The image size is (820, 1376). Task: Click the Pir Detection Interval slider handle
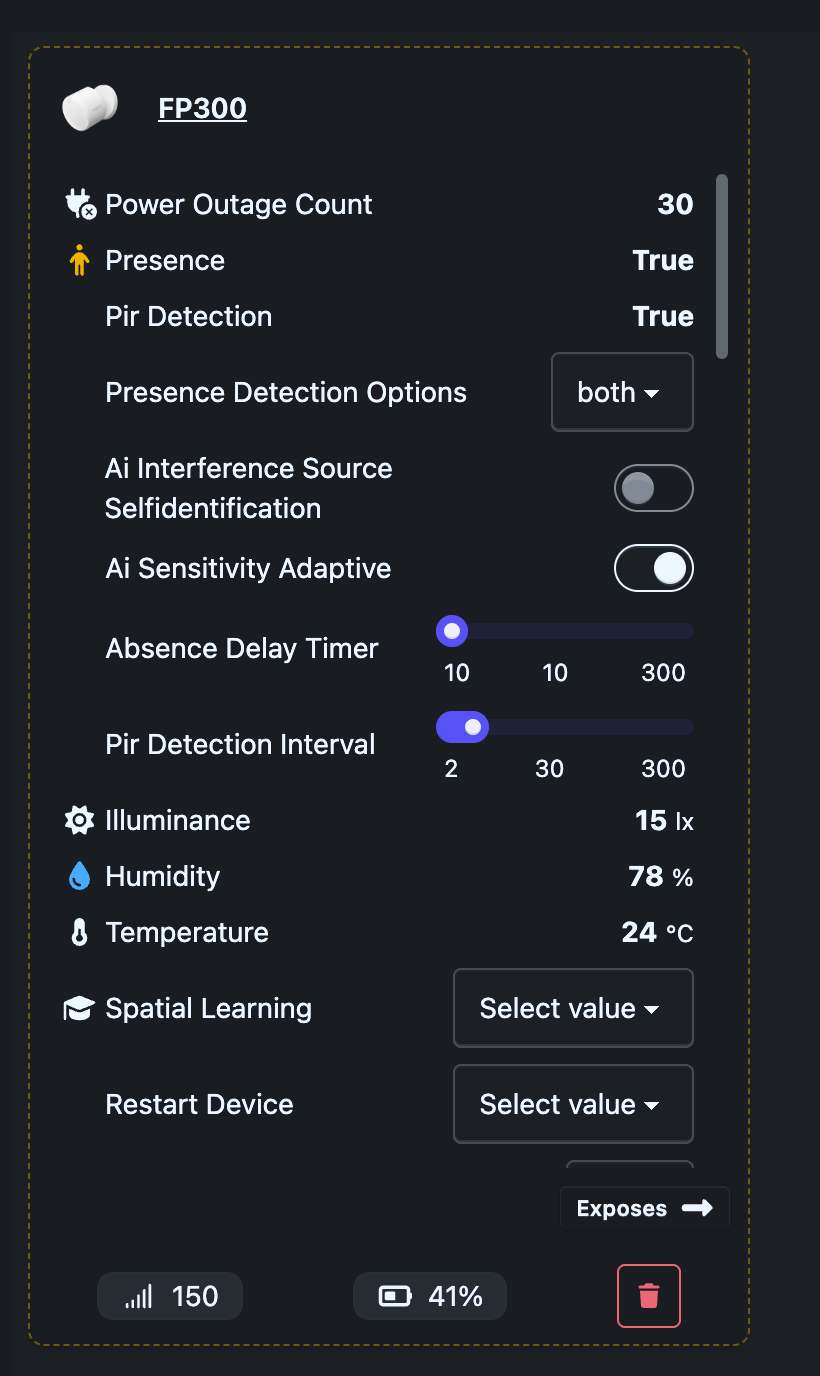[473, 727]
